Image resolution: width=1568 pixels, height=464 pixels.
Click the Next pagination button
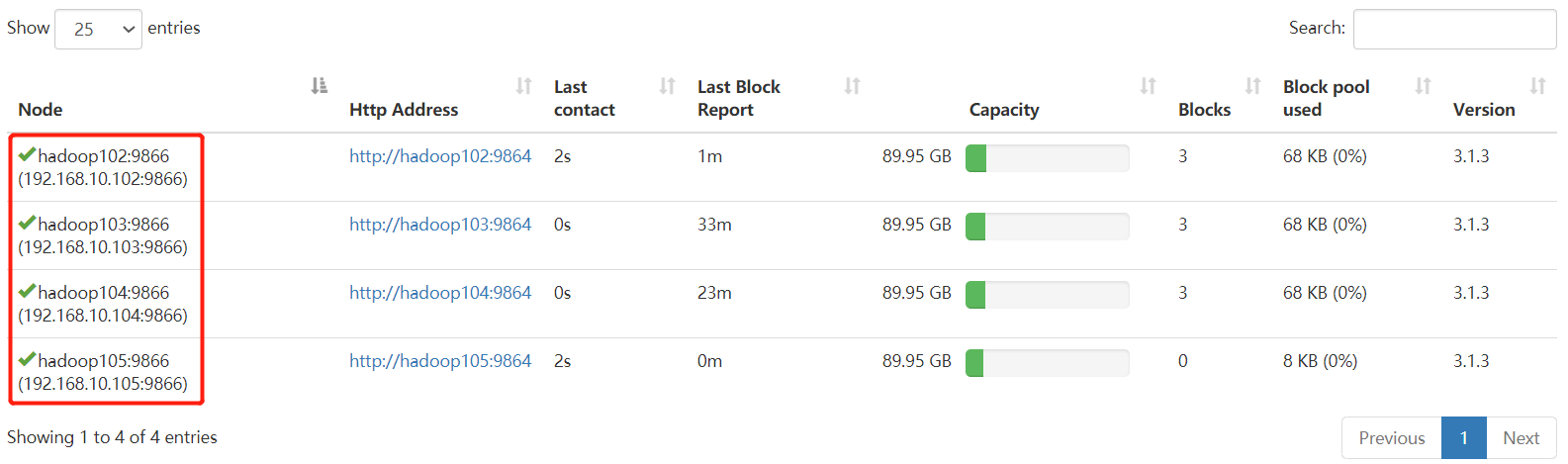click(x=1521, y=438)
